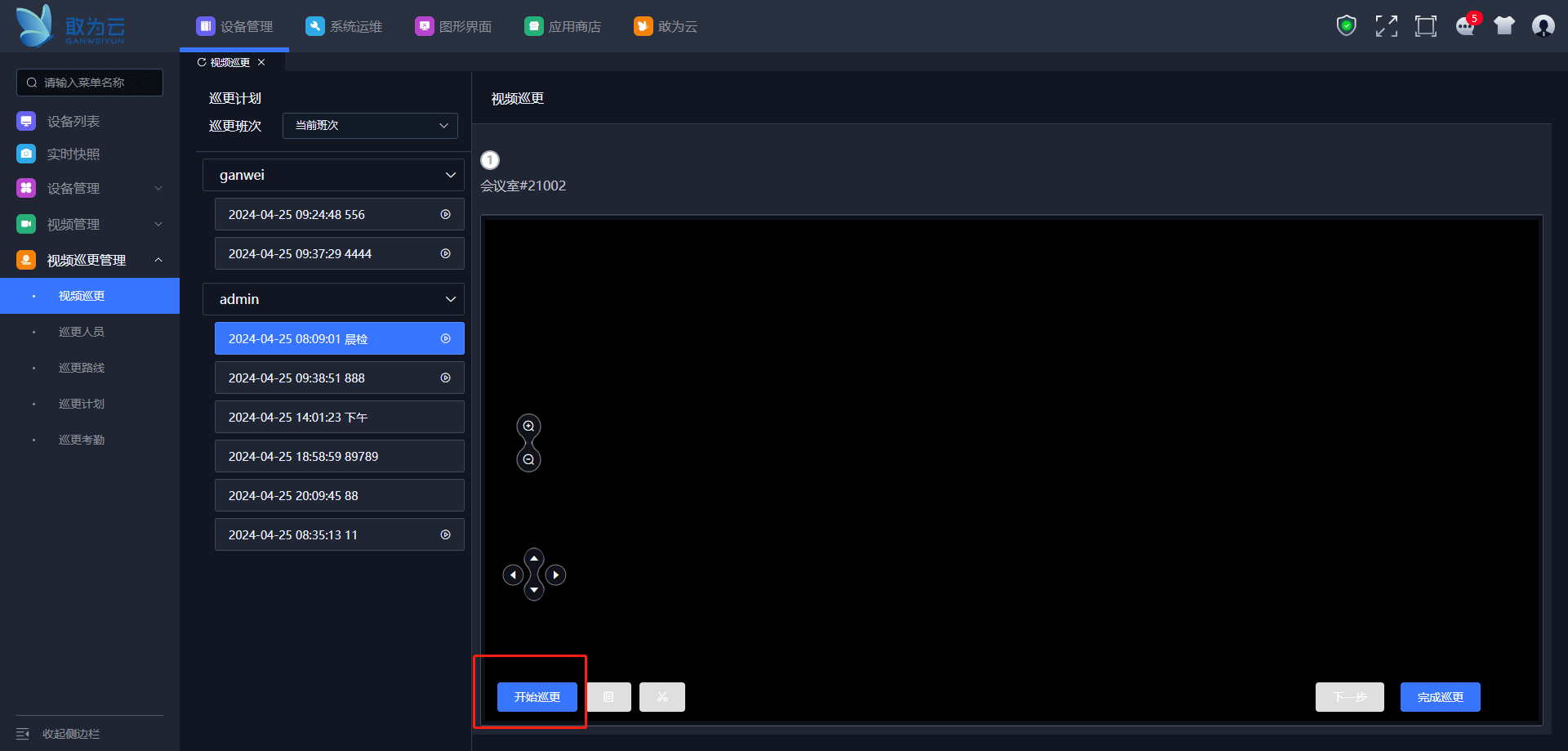This screenshot has height=751, width=1568.
Task: Click the play icon on 08:35:13 11
Action: coord(446,534)
